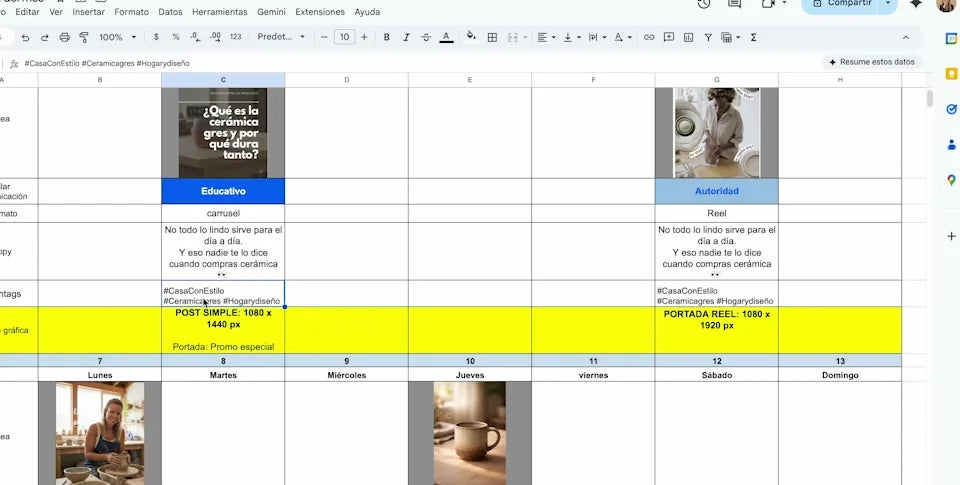Increase decimal places icon
This screenshot has width=960, height=485.
(x=215, y=37)
